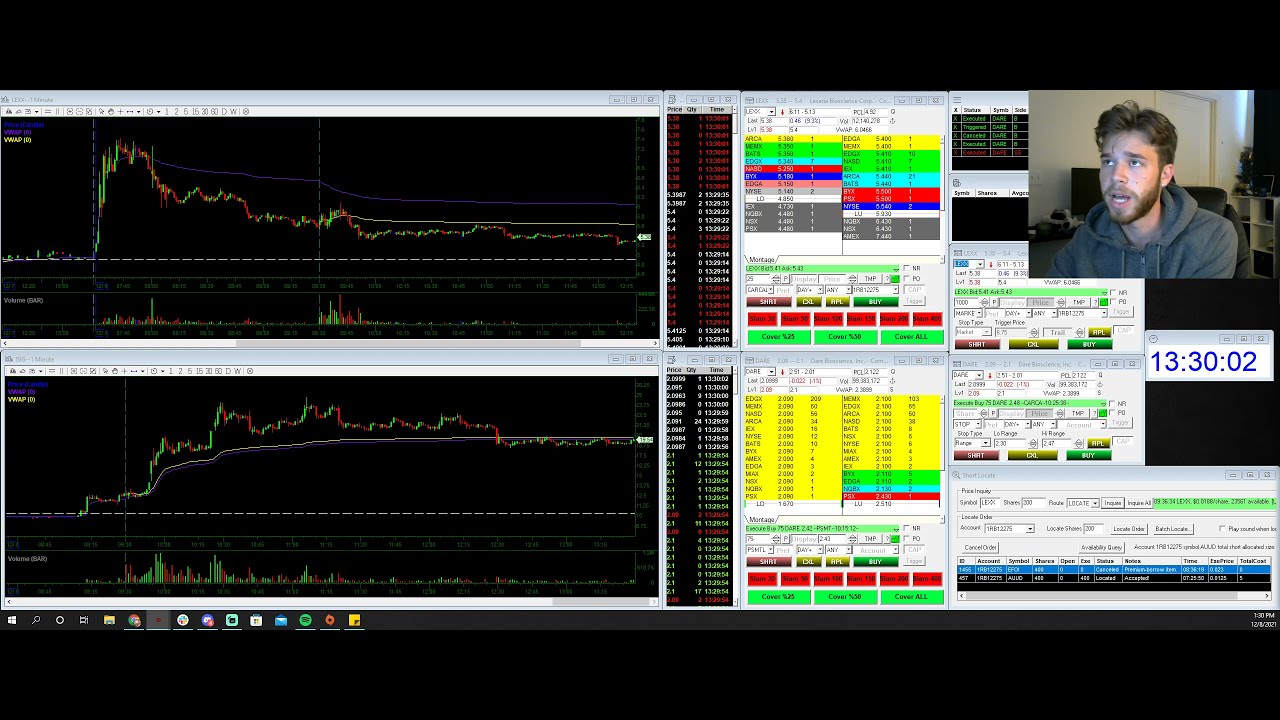Select the Canceled DARE order row

(990, 136)
